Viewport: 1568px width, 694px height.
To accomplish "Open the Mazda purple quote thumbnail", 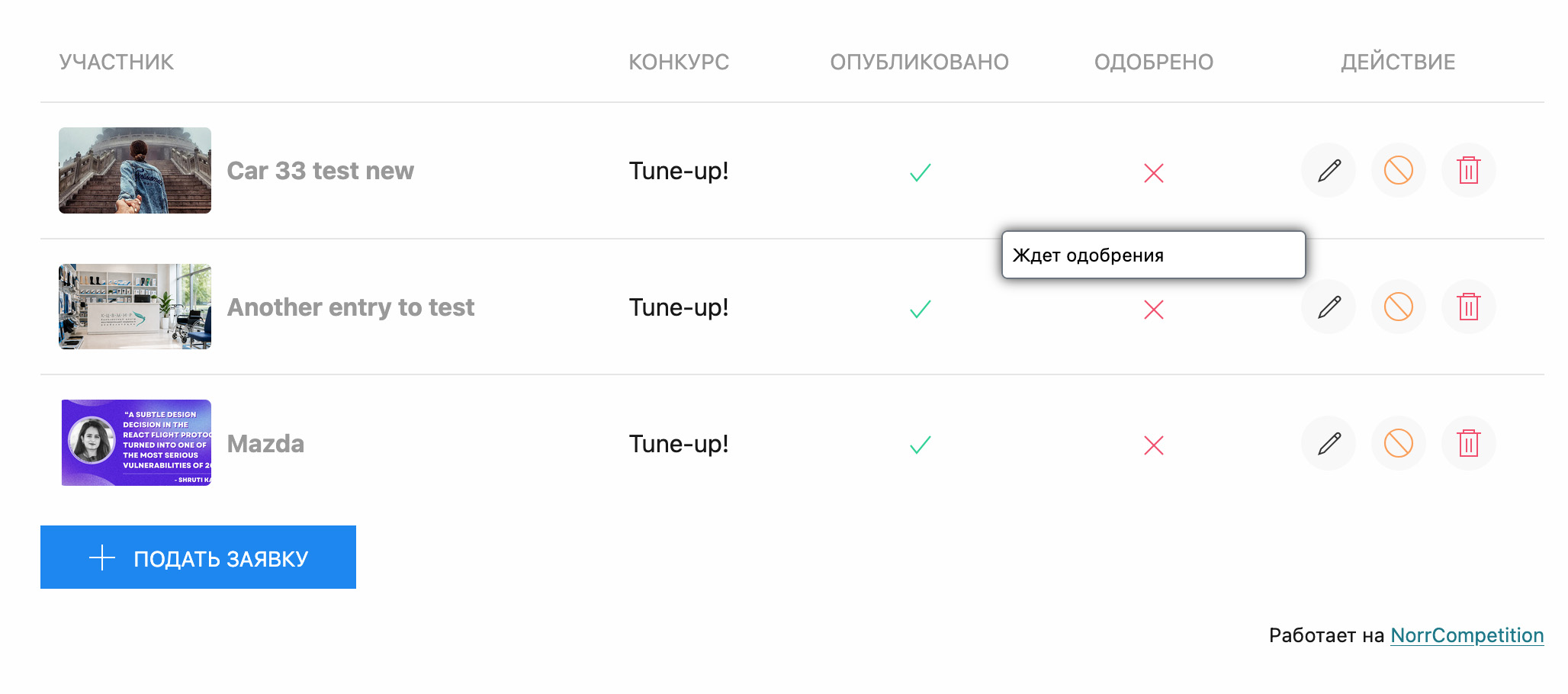I will (136, 442).
